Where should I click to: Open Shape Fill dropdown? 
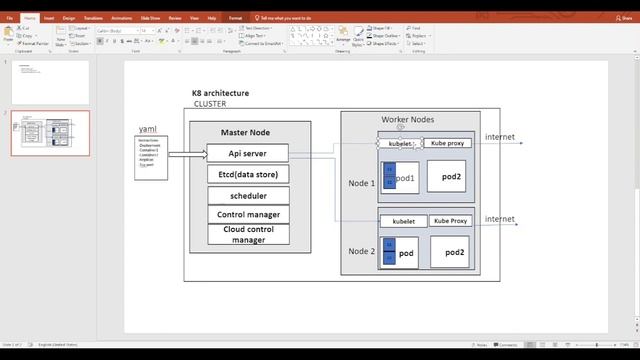(380, 28)
